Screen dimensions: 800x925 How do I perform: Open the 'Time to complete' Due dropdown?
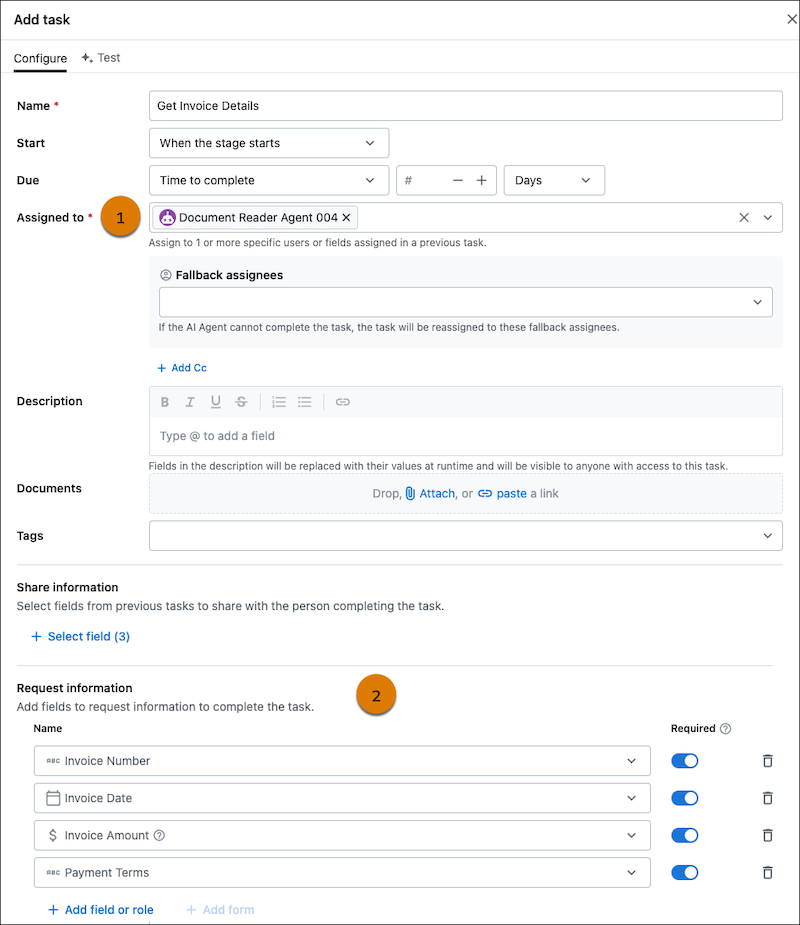coord(269,180)
